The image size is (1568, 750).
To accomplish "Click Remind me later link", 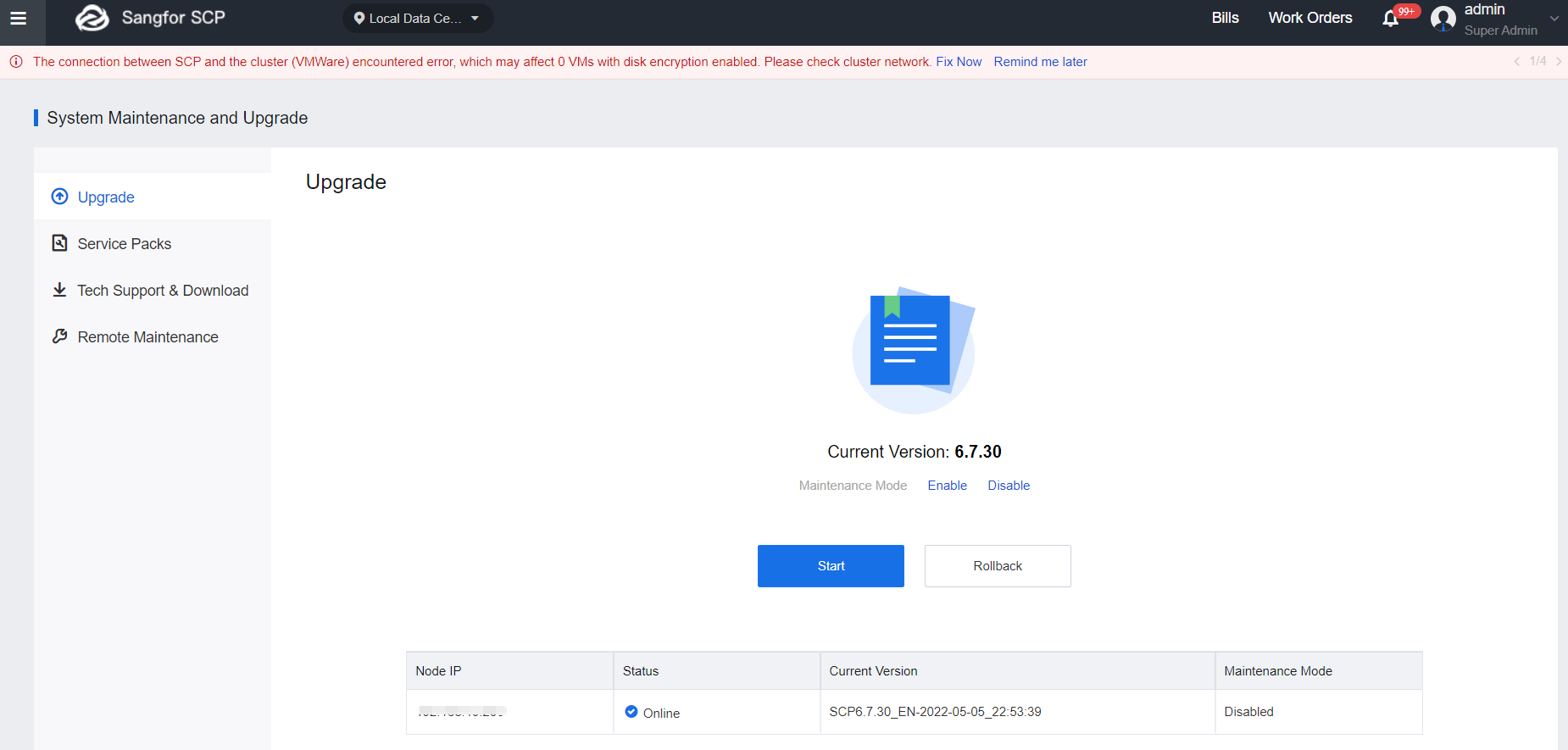I will [x=1040, y=62].
